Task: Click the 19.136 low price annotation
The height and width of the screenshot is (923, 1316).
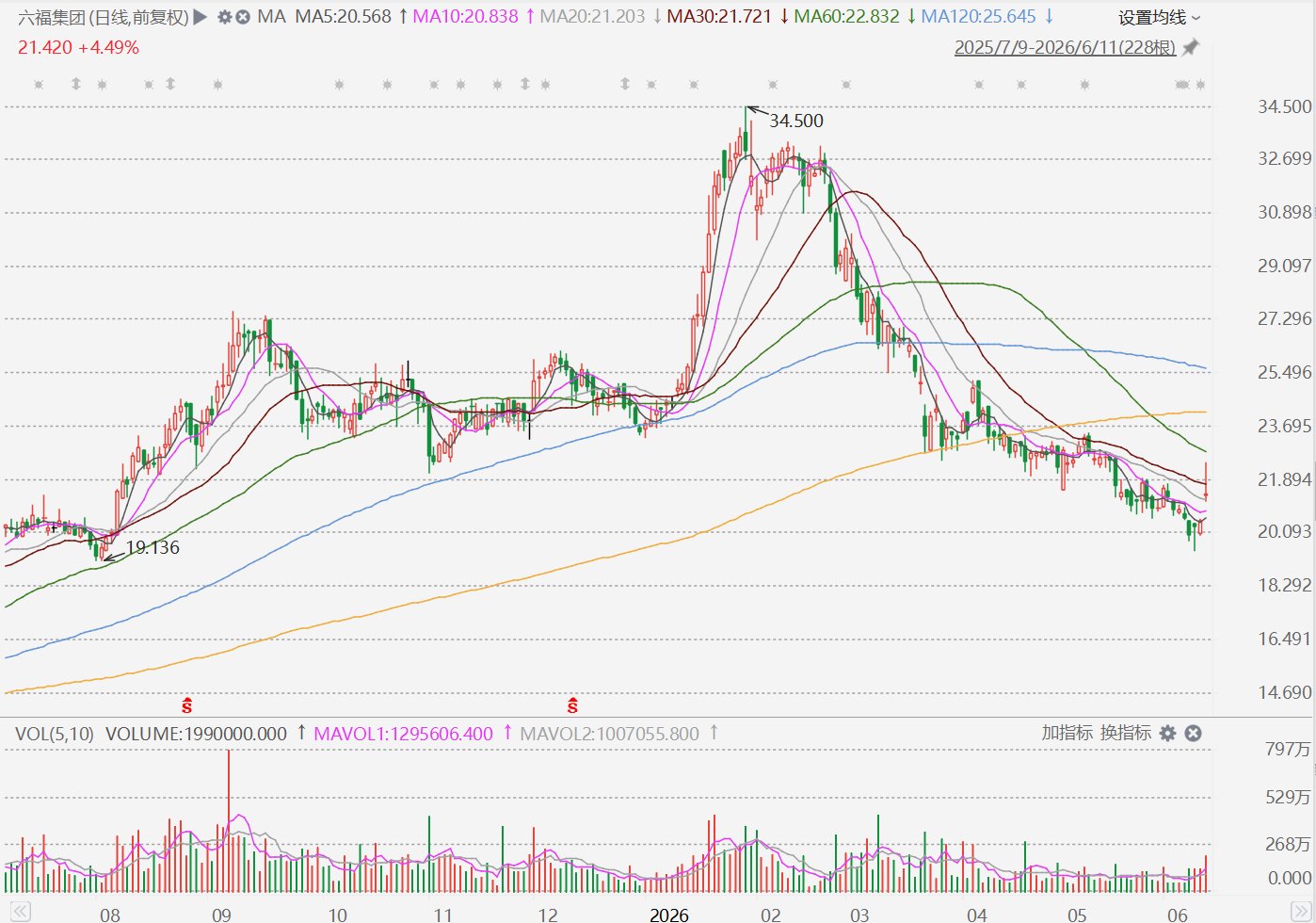Action: (x=152, y=547)
